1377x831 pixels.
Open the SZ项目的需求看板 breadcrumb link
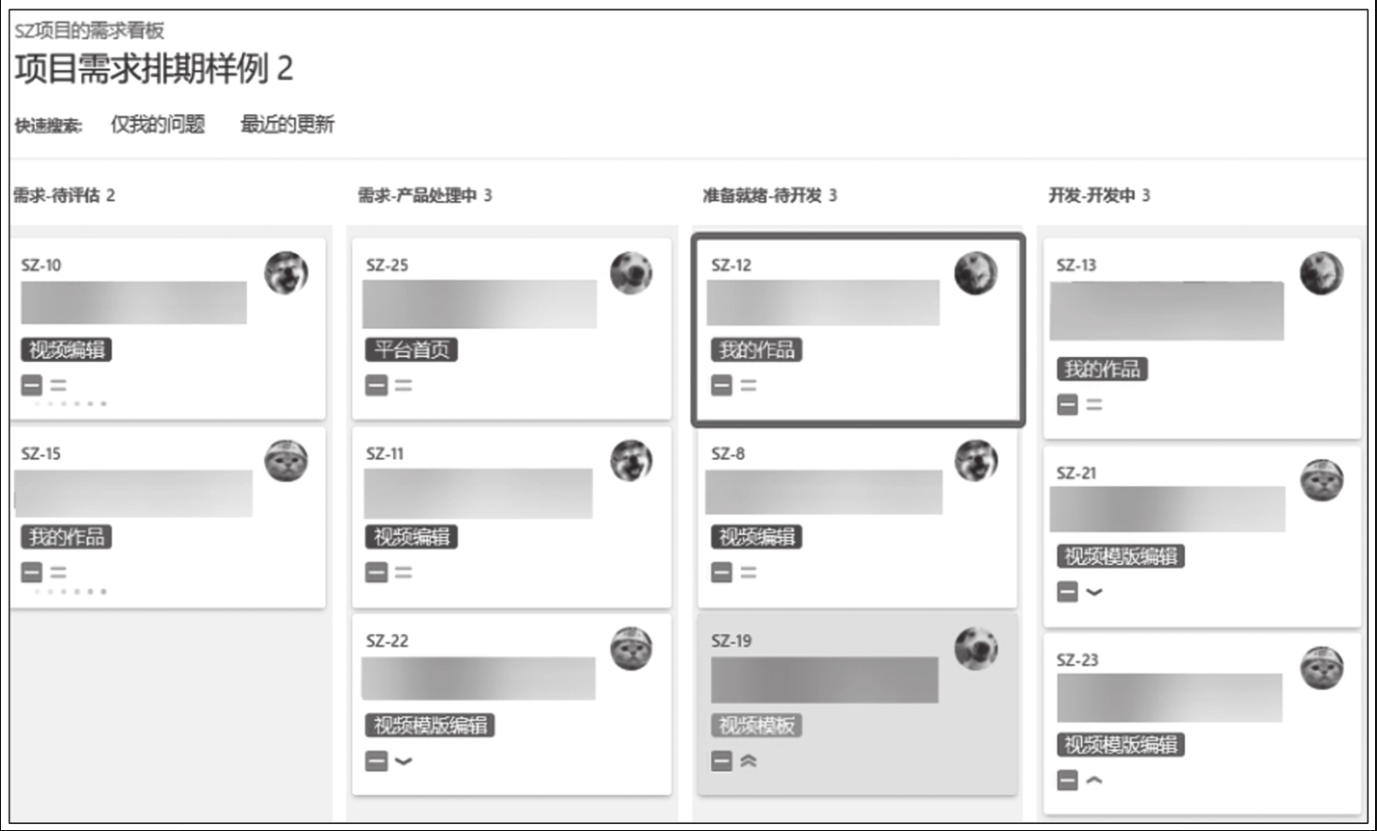click(89, 31)
